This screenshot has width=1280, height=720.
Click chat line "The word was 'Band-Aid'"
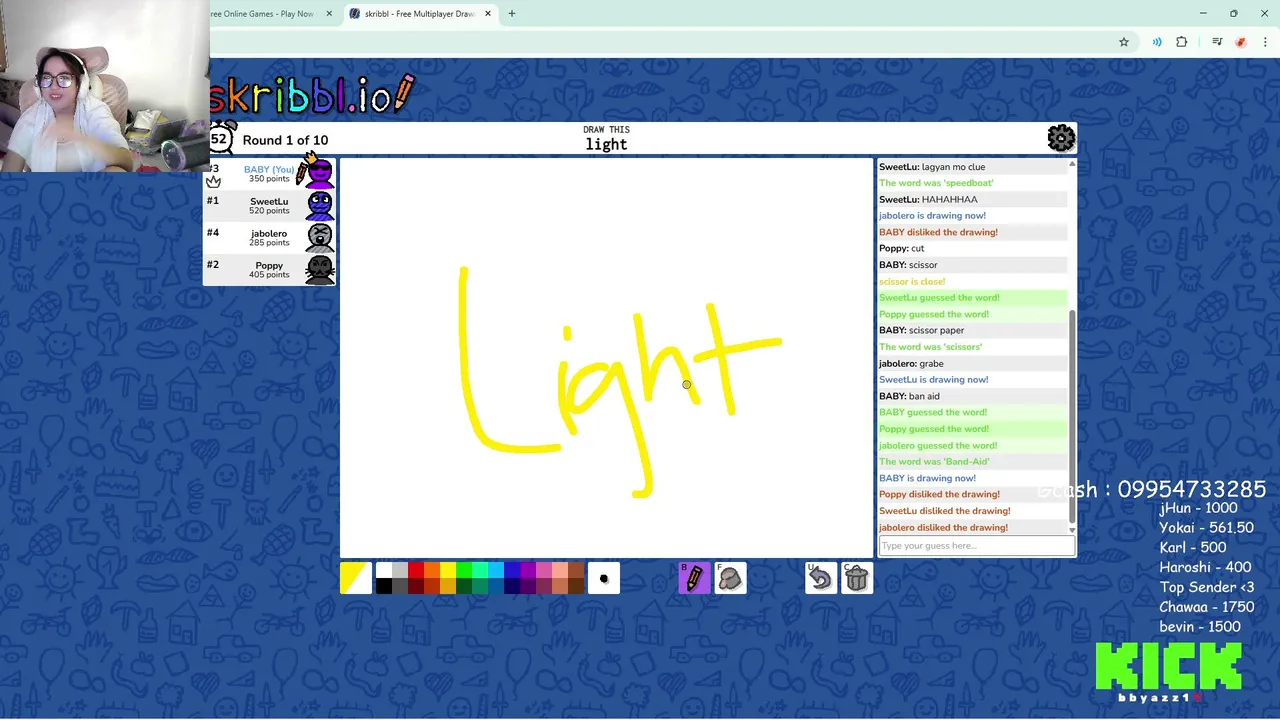(972, 462)
